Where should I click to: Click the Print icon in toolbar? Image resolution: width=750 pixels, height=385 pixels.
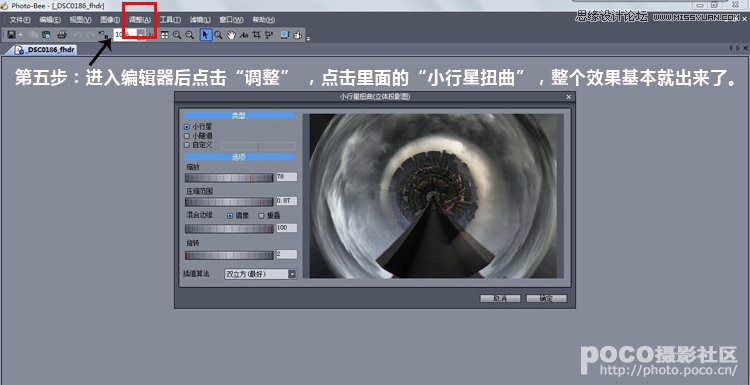click(x=62, y=34)
